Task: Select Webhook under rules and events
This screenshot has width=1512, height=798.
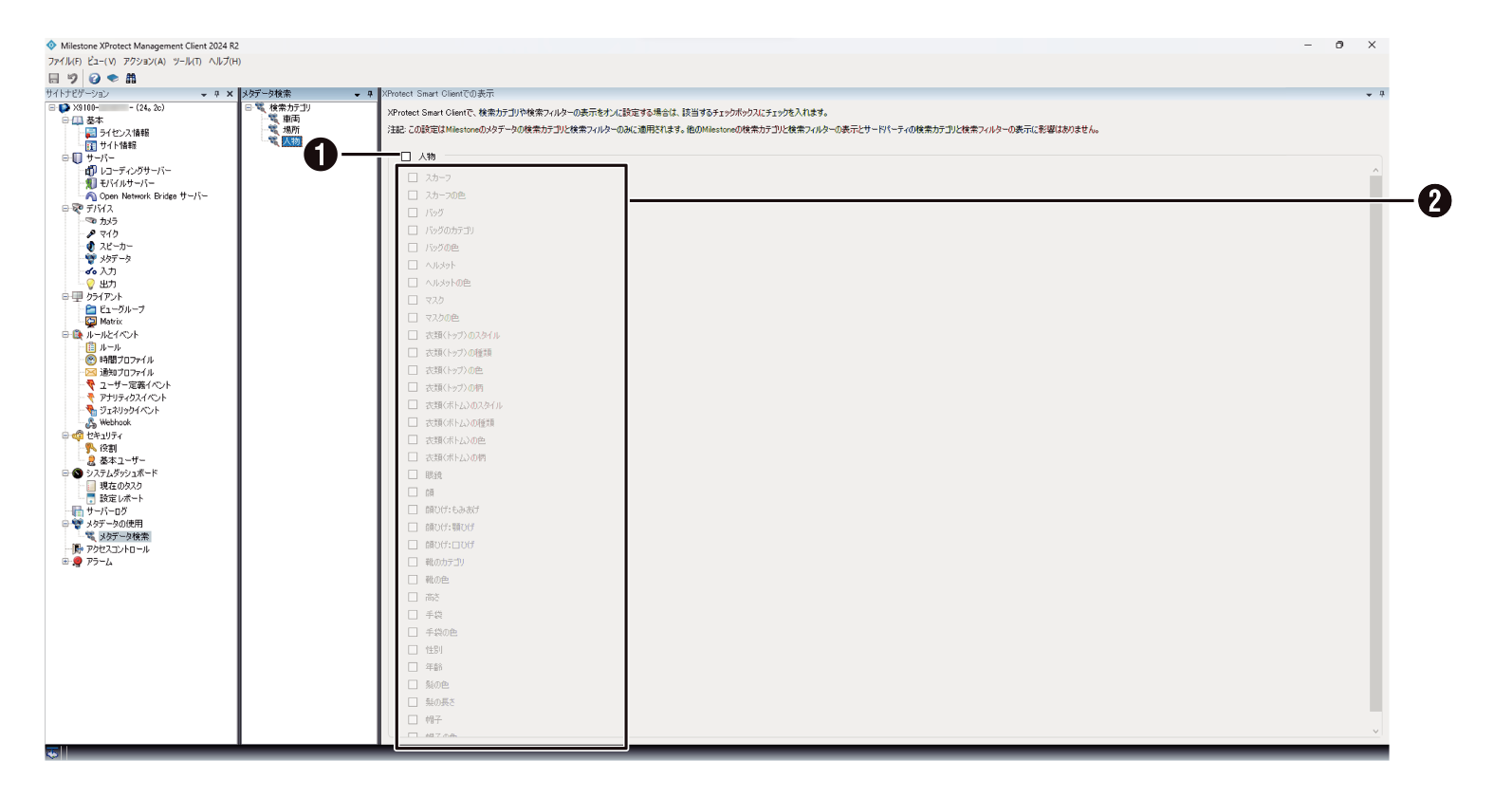Action: point(115,423)
